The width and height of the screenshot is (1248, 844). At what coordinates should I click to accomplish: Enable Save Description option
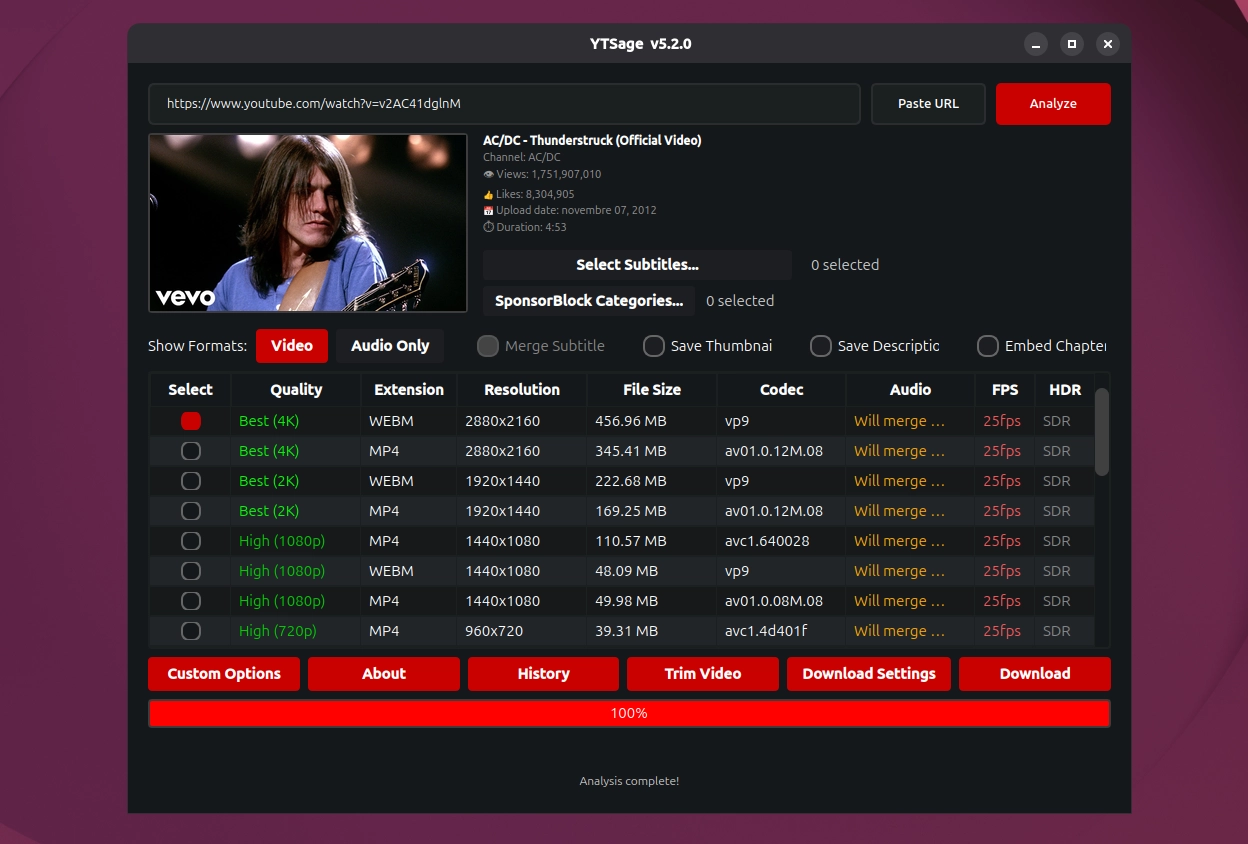[x=821, y=346]
